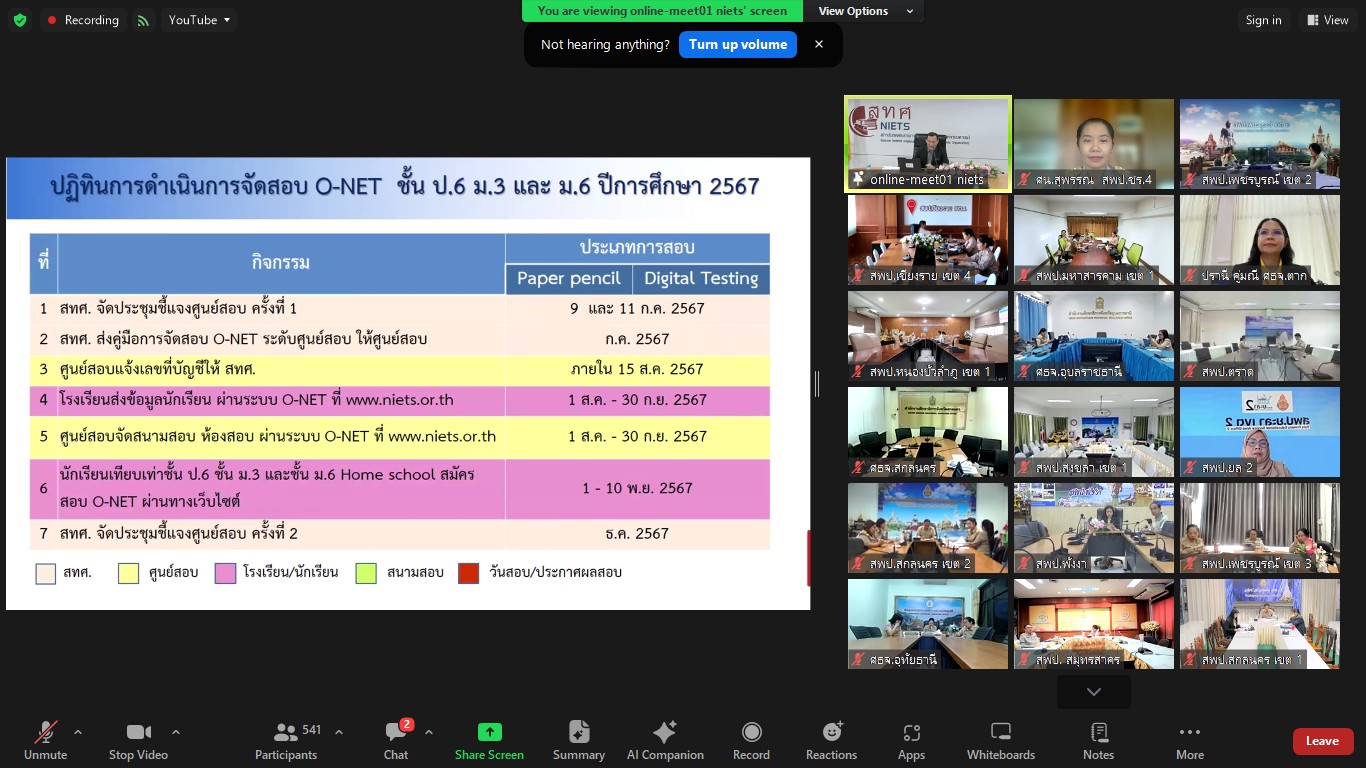1366x768 pixels.
Task: Click the muted mic icon on สพป.พังงา tile
Action: coord(1025,564)
